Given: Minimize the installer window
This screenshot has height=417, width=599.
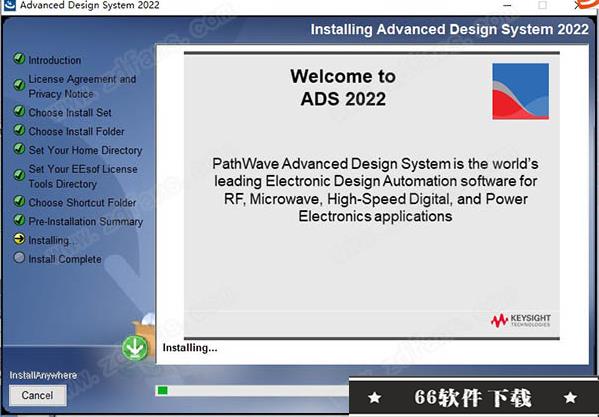Looking at the screenshot, I should point(507,5).
